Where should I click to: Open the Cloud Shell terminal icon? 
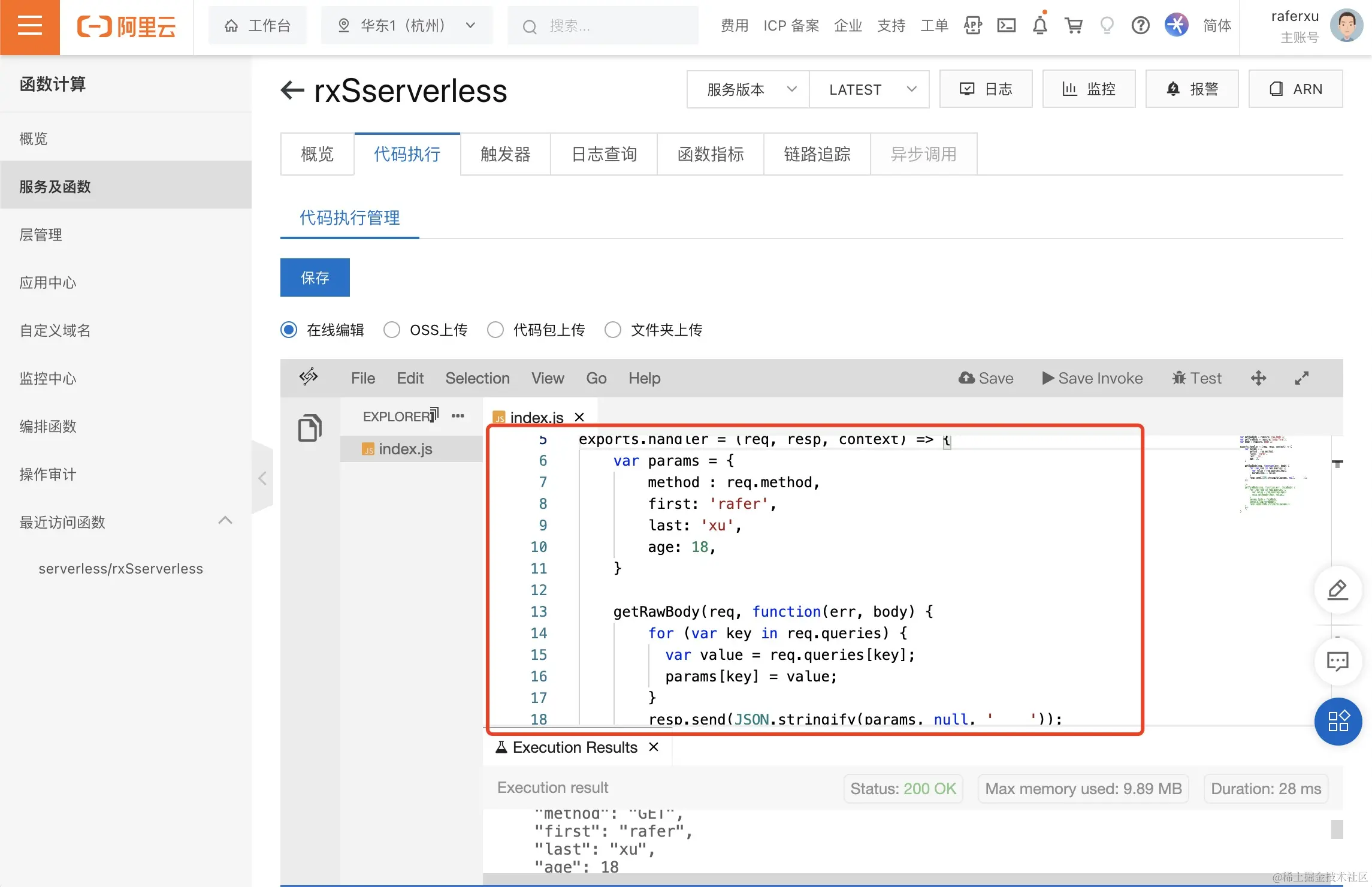click(x=1006, y=25)
